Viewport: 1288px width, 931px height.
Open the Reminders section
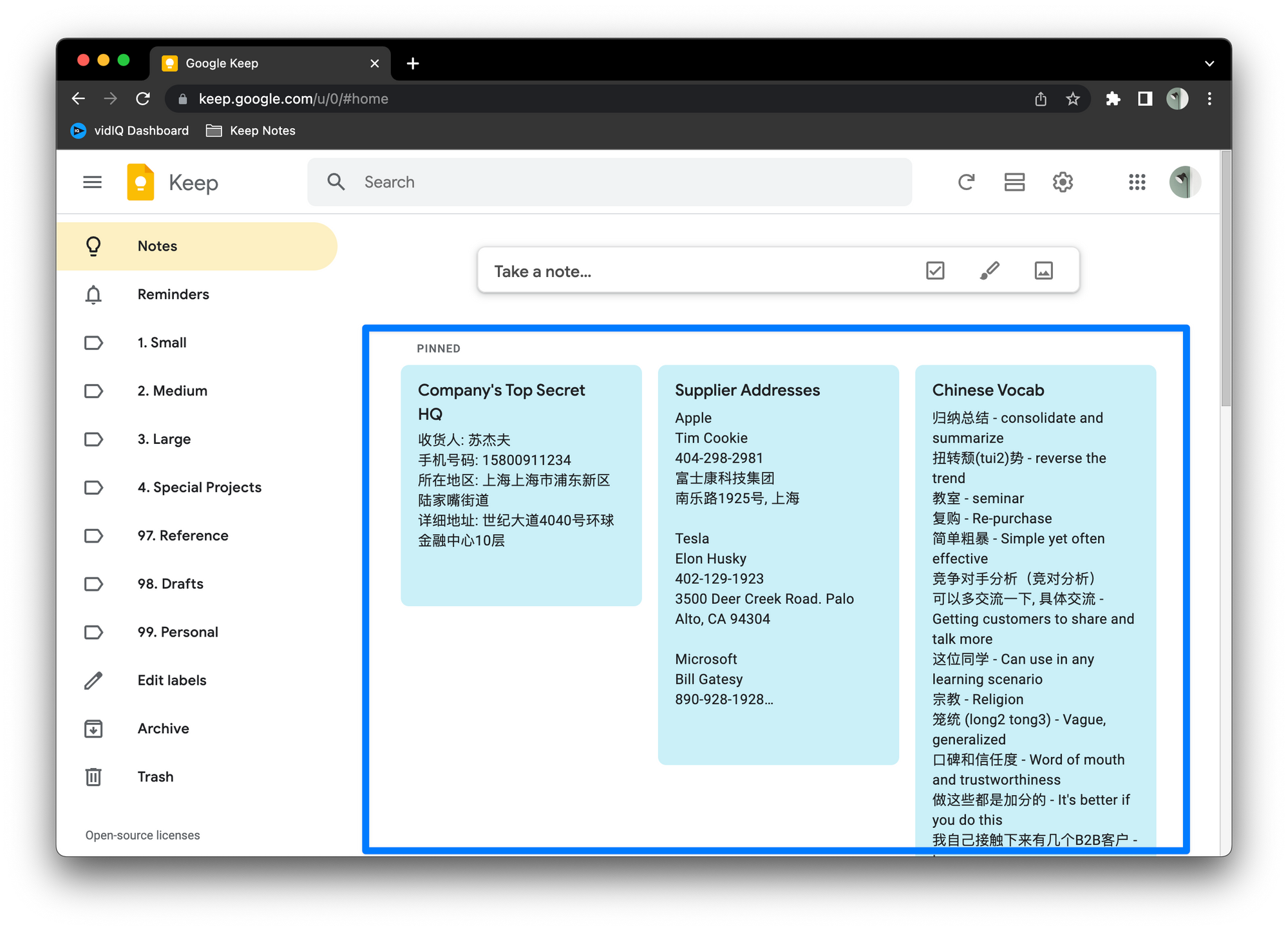[173, 294]
